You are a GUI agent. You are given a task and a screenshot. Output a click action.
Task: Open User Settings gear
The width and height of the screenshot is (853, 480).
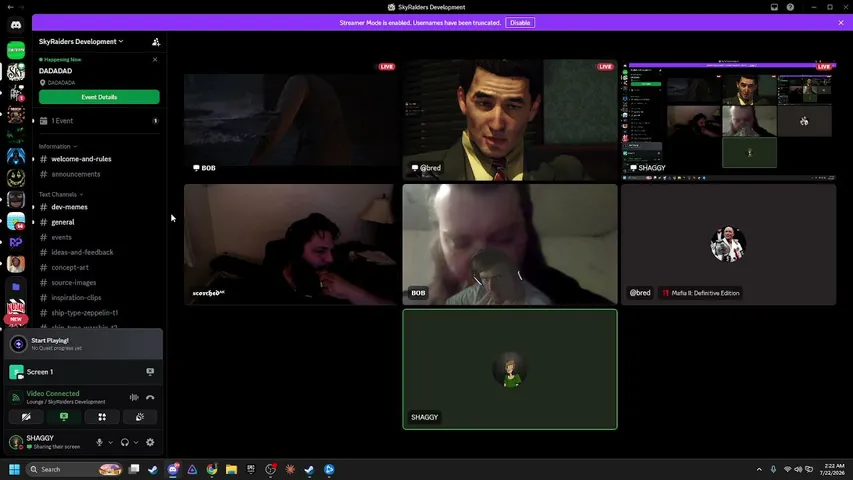tap(150, 442)
